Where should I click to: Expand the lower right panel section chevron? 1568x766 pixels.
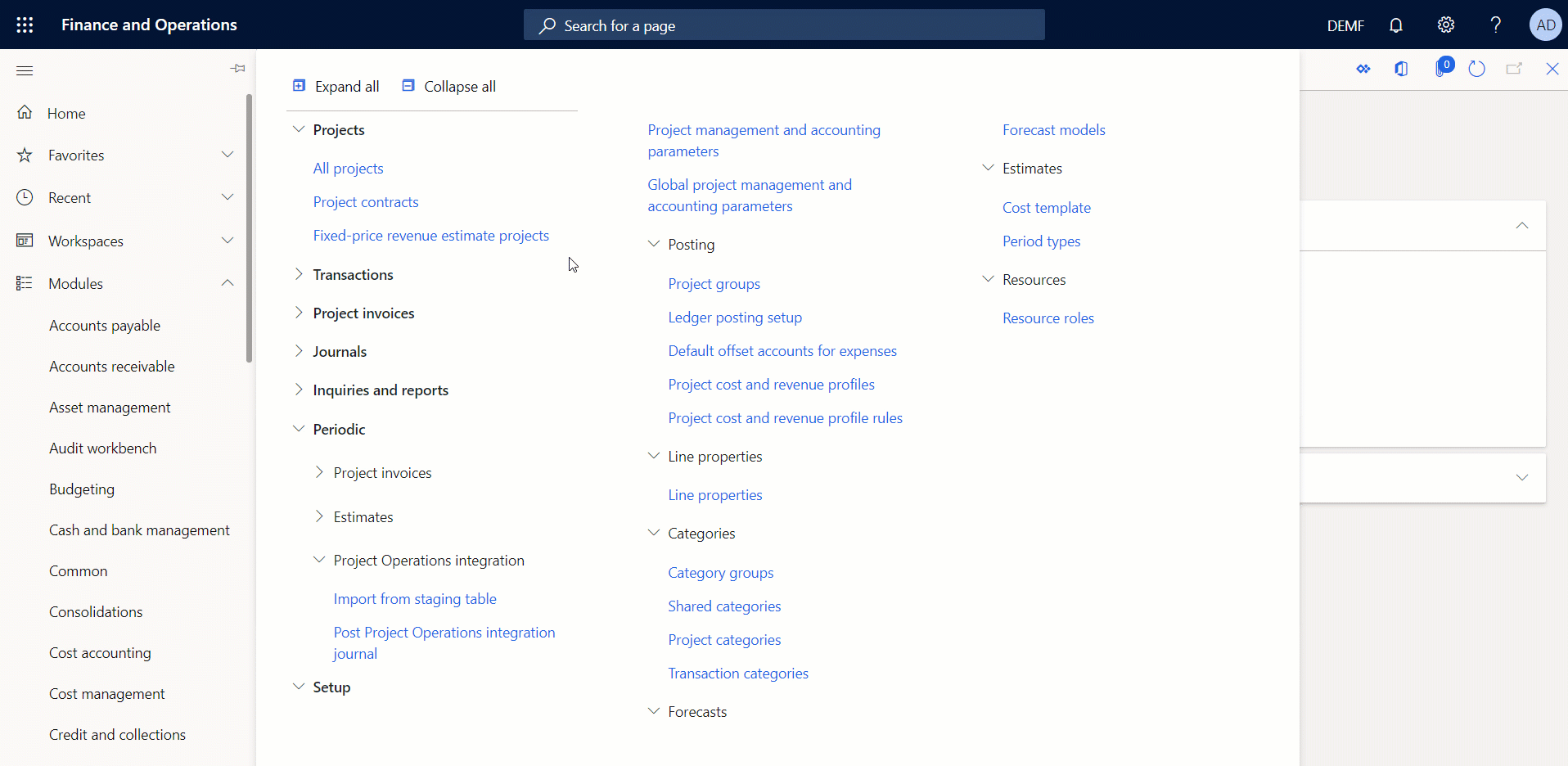[x=1522, y=478]
